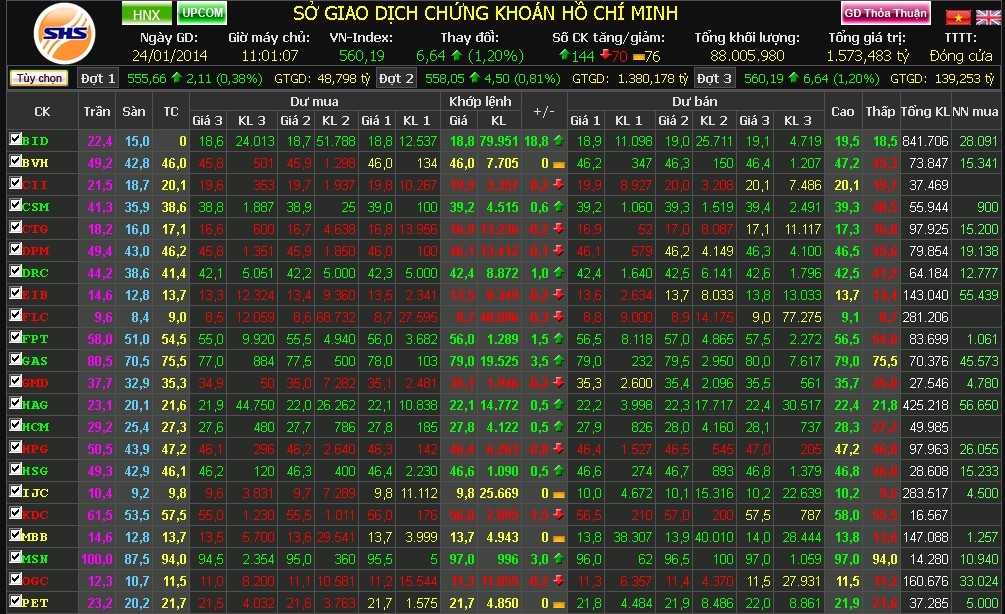Toggle the GAS row checkbox
Viewport: 1005px width, 614px height.
15,360
